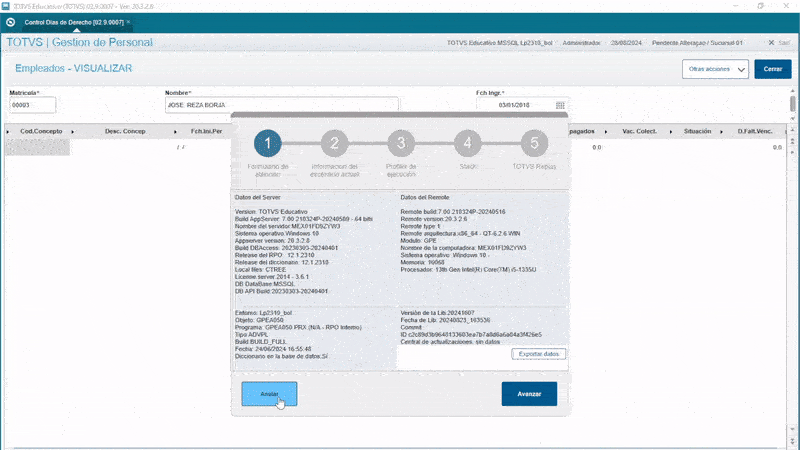Click the arrow left of Vac. Colect. header
800x450 pixels.
point(606,132)
